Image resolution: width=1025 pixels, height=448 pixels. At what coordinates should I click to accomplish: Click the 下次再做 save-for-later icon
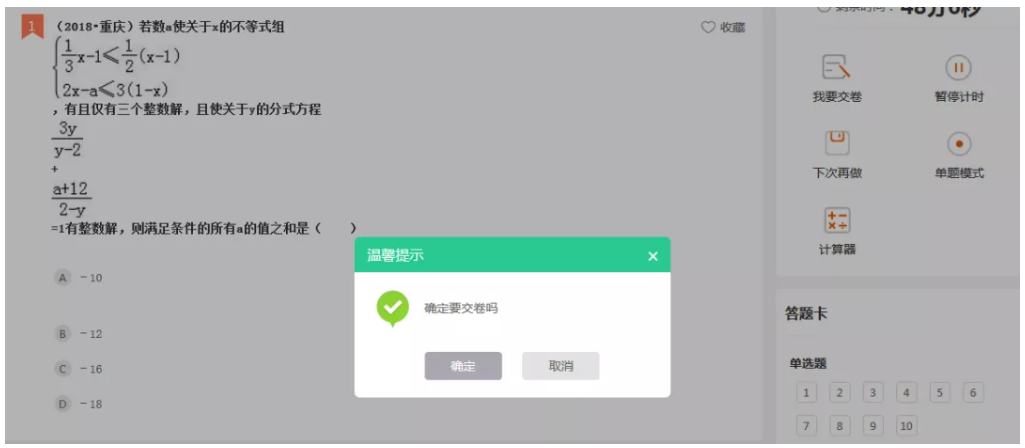[x=837, y=143]
